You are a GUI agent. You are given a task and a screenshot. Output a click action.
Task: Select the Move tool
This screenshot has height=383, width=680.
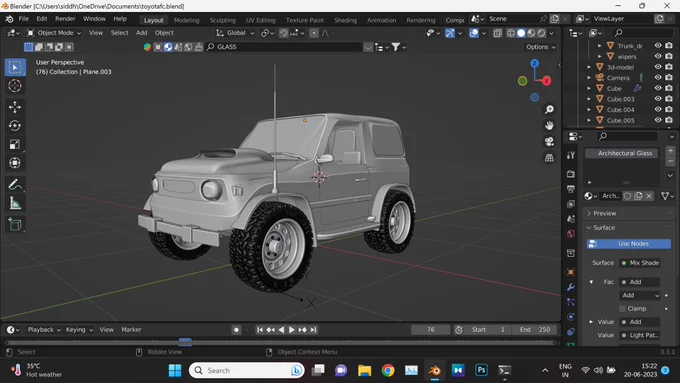pyautogui.click(x=15, y=107)
